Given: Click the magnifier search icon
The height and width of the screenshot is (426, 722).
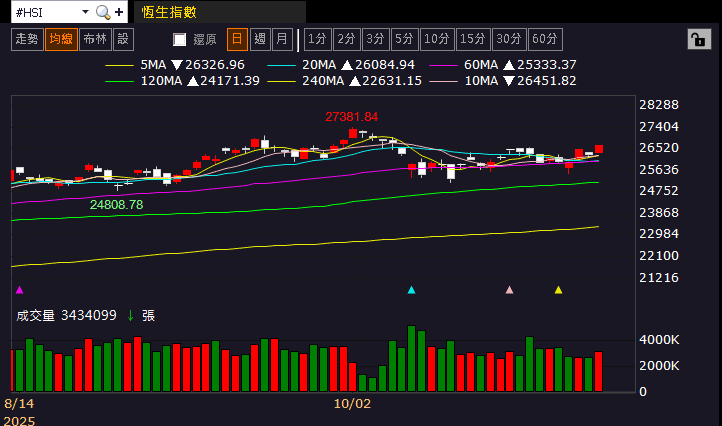Looking at the screenshot, I should (103, 12).
